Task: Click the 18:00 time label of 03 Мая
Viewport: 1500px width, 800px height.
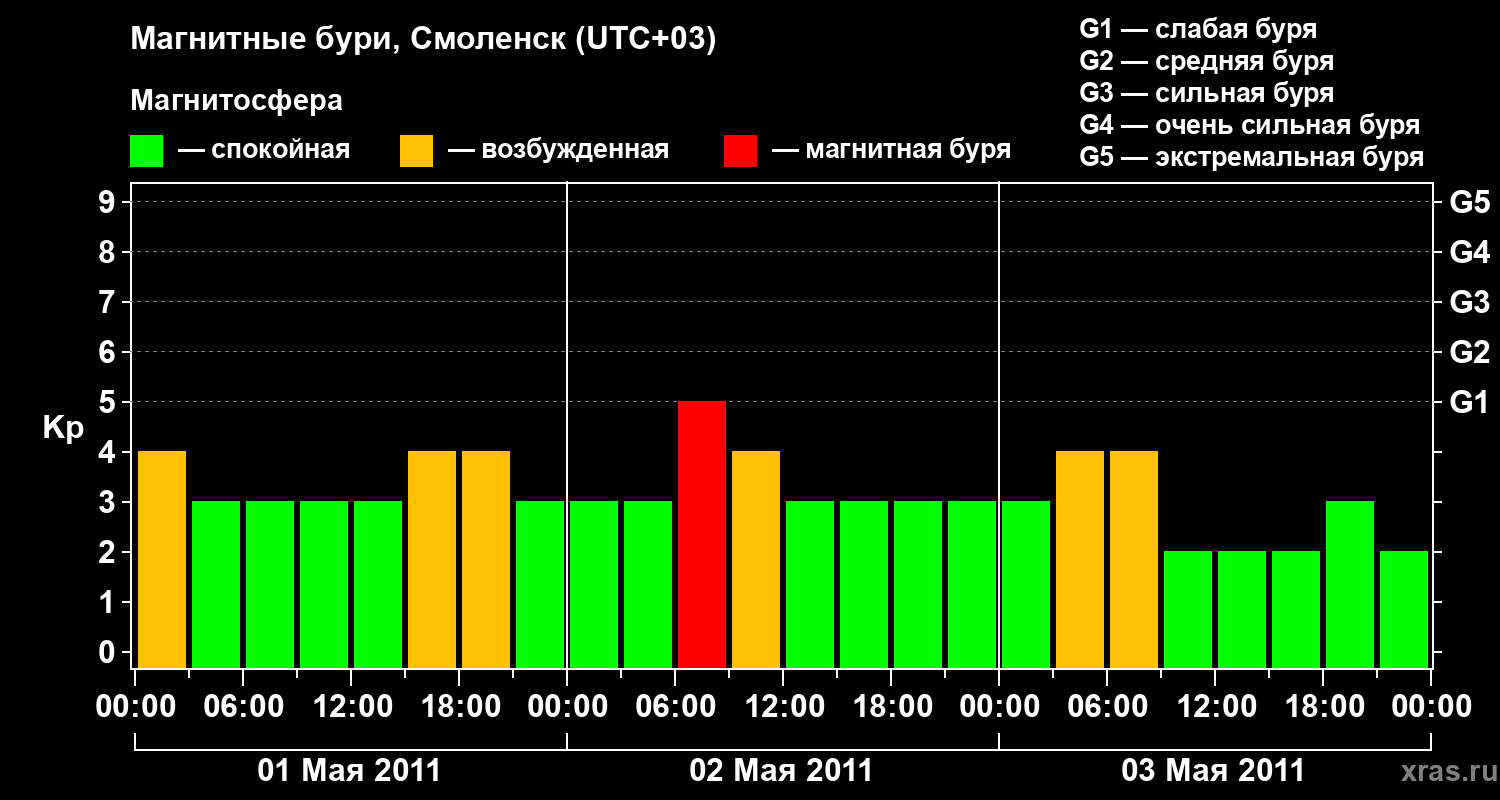Action: point(1323,706)
